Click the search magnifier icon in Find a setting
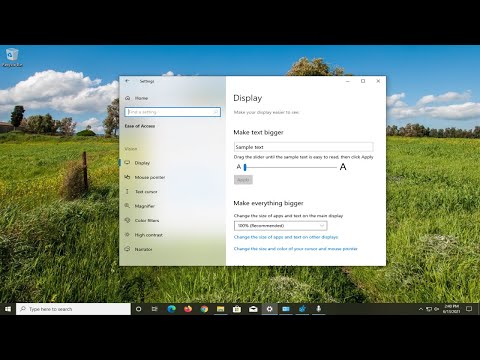The image size is (480, 360). point(215,112)
